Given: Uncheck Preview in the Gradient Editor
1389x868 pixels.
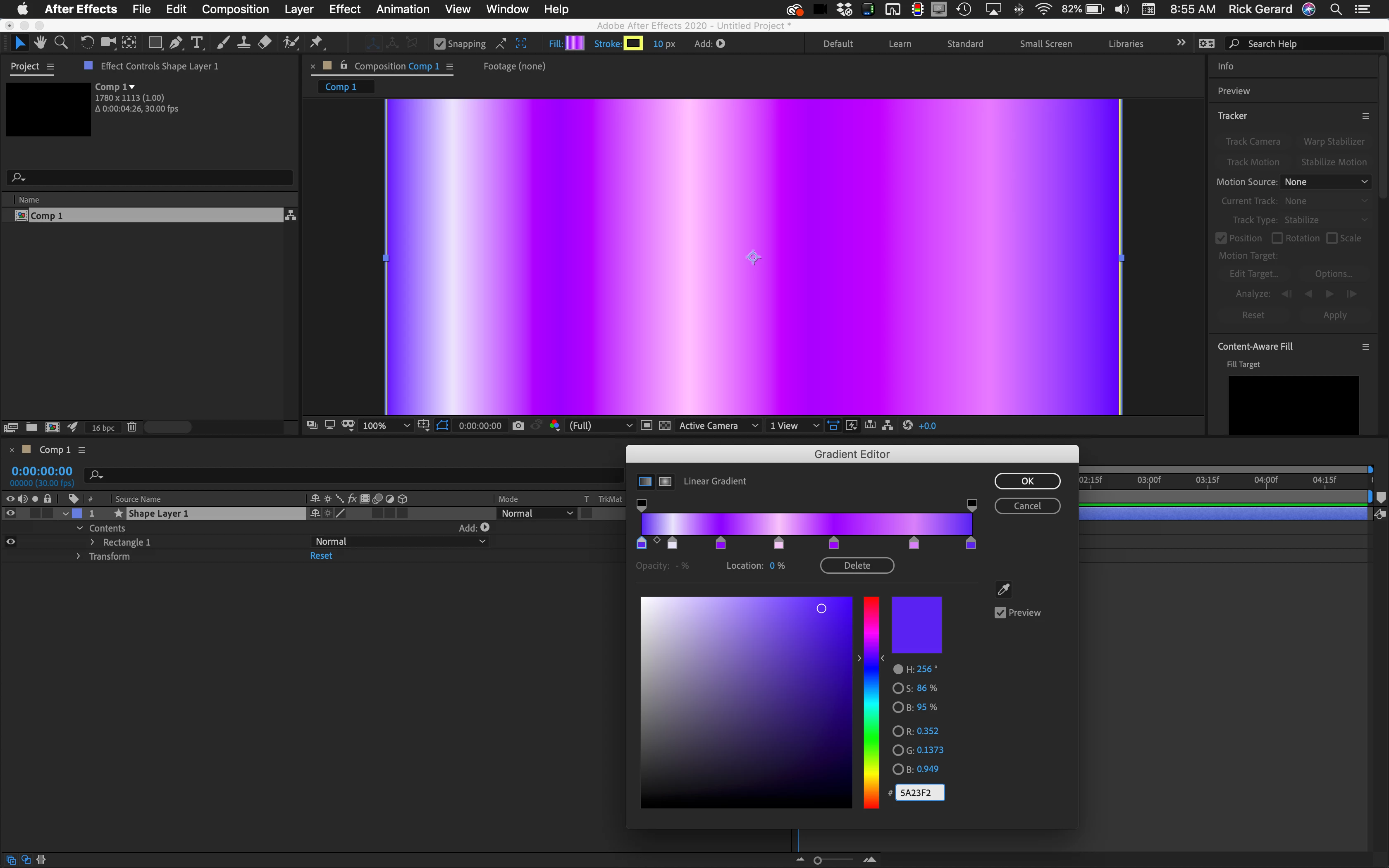Looking at the screenshot, I should tap(1000, 613).
